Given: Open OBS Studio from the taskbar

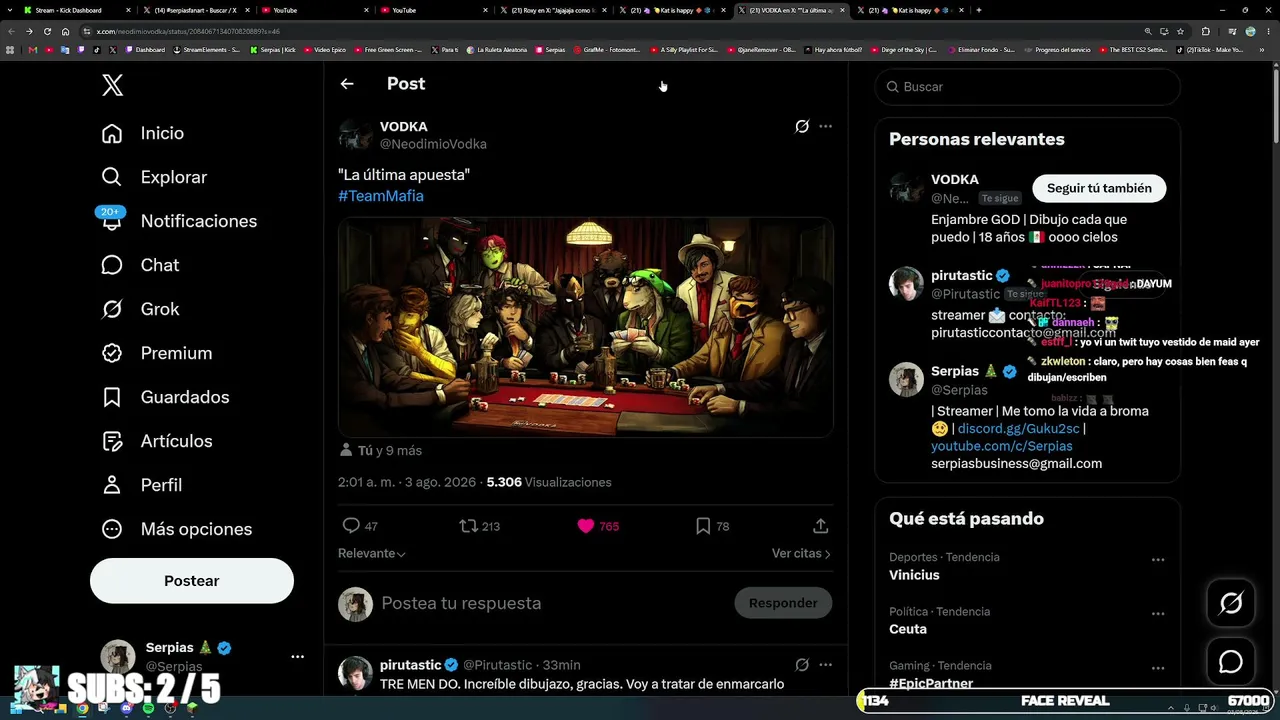Looking at the screenshot, I should (171, 709).
